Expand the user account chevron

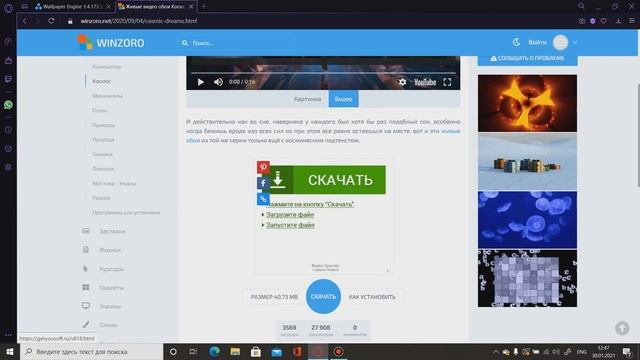pyautogui.click(x=575, y=42)
